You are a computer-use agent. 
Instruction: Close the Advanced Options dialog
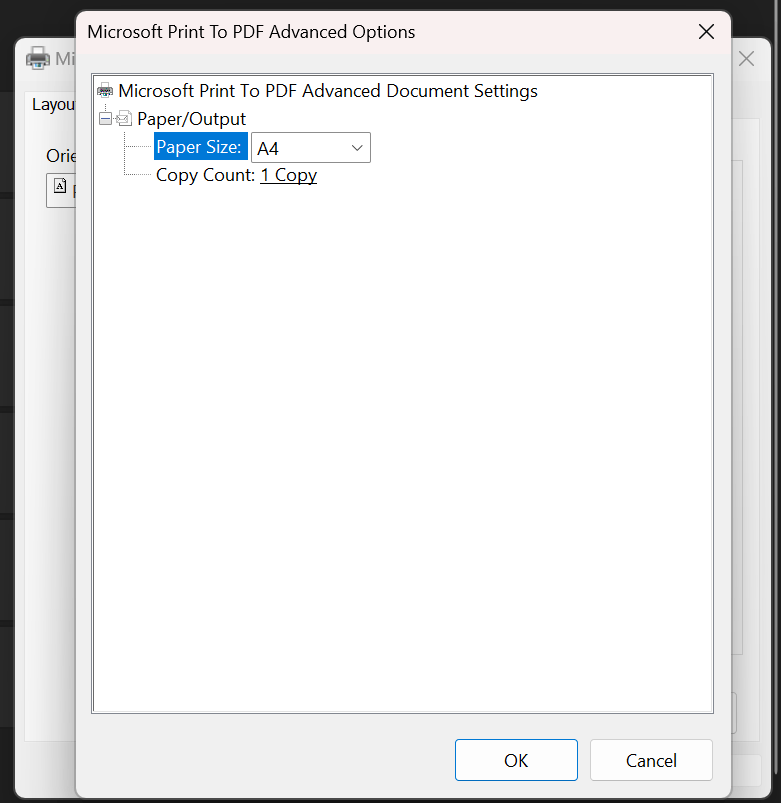tap(706, 31)
